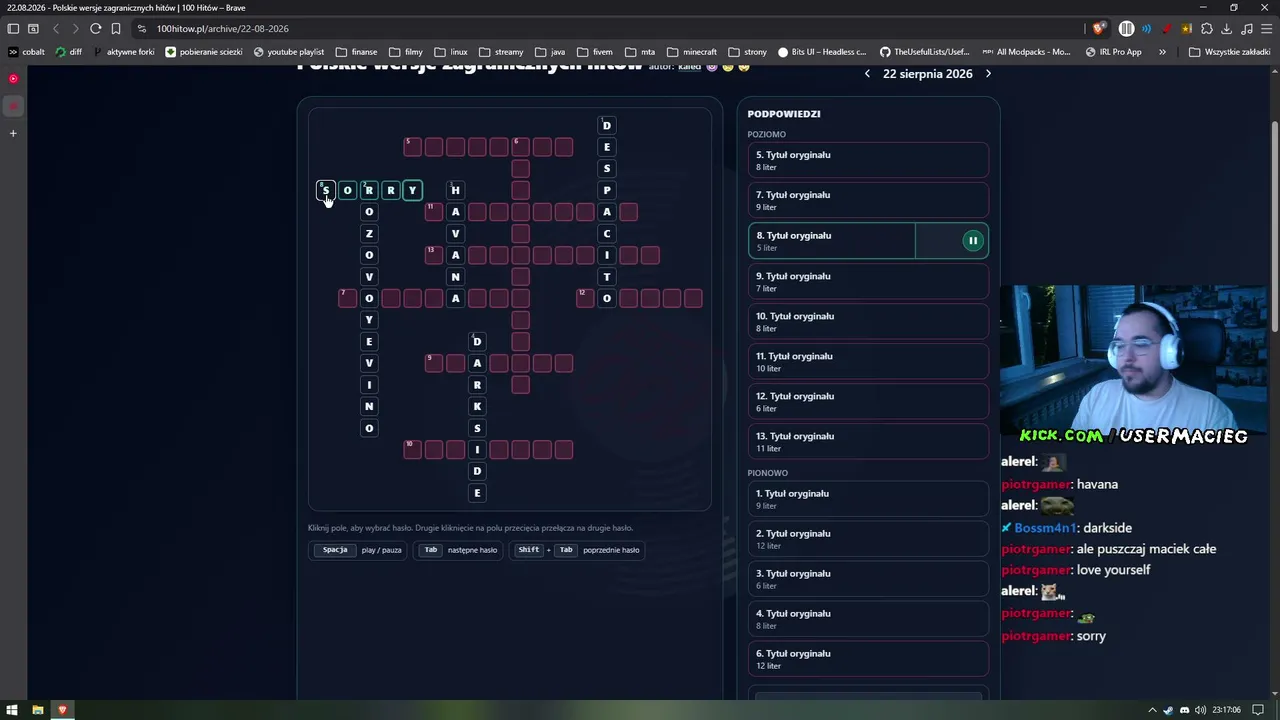Viewport: 1280px width, 720px height.
Task: Select clue 9 Tytuł oryginału 7 liter
Action: point(868,281)
